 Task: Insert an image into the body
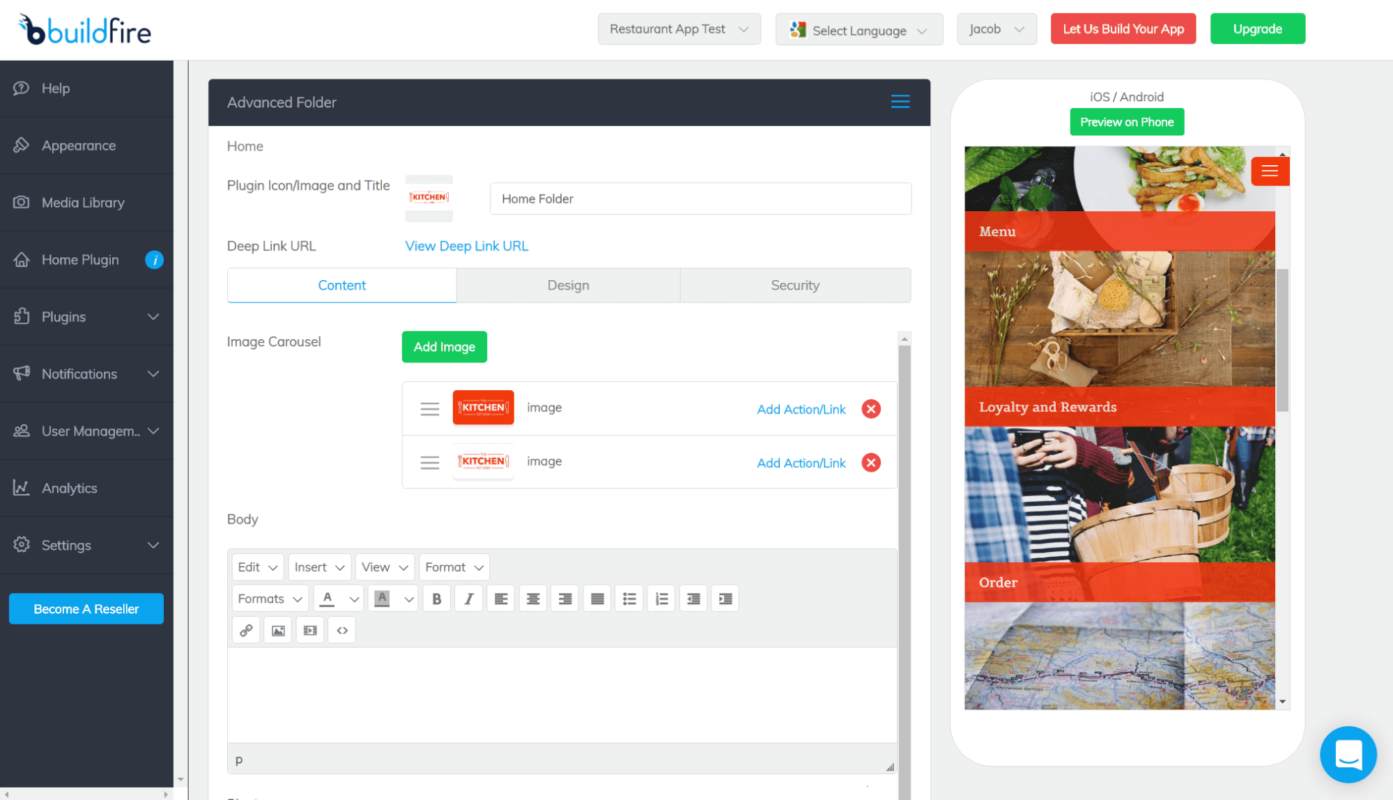[x=278, y=631]
